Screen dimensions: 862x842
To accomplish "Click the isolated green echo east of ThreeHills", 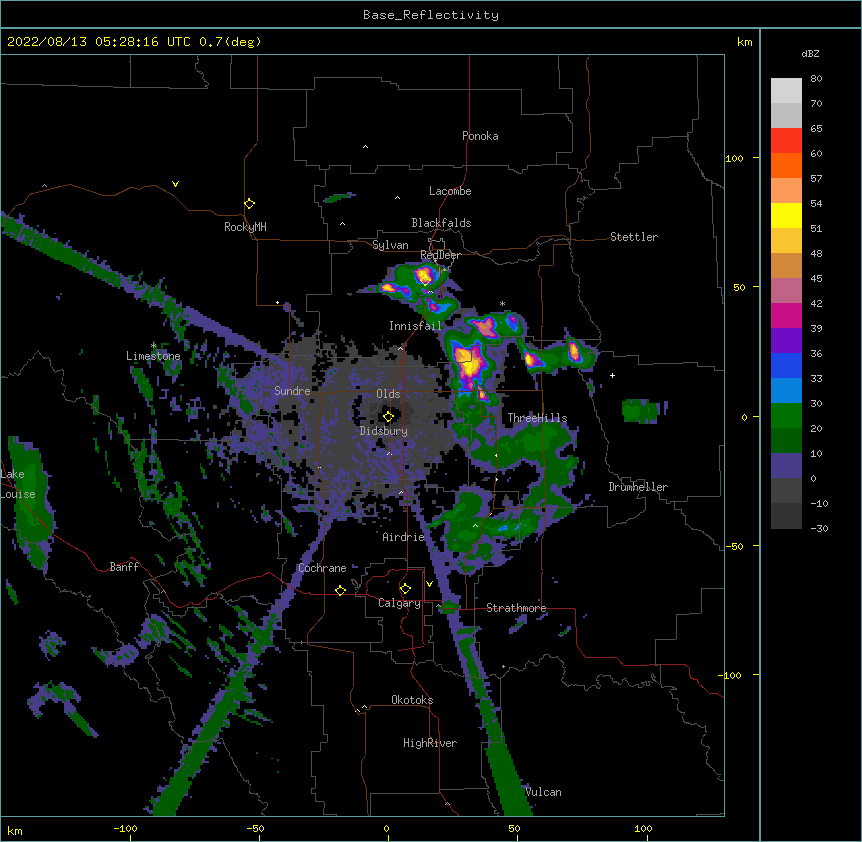I will [640, 411].
